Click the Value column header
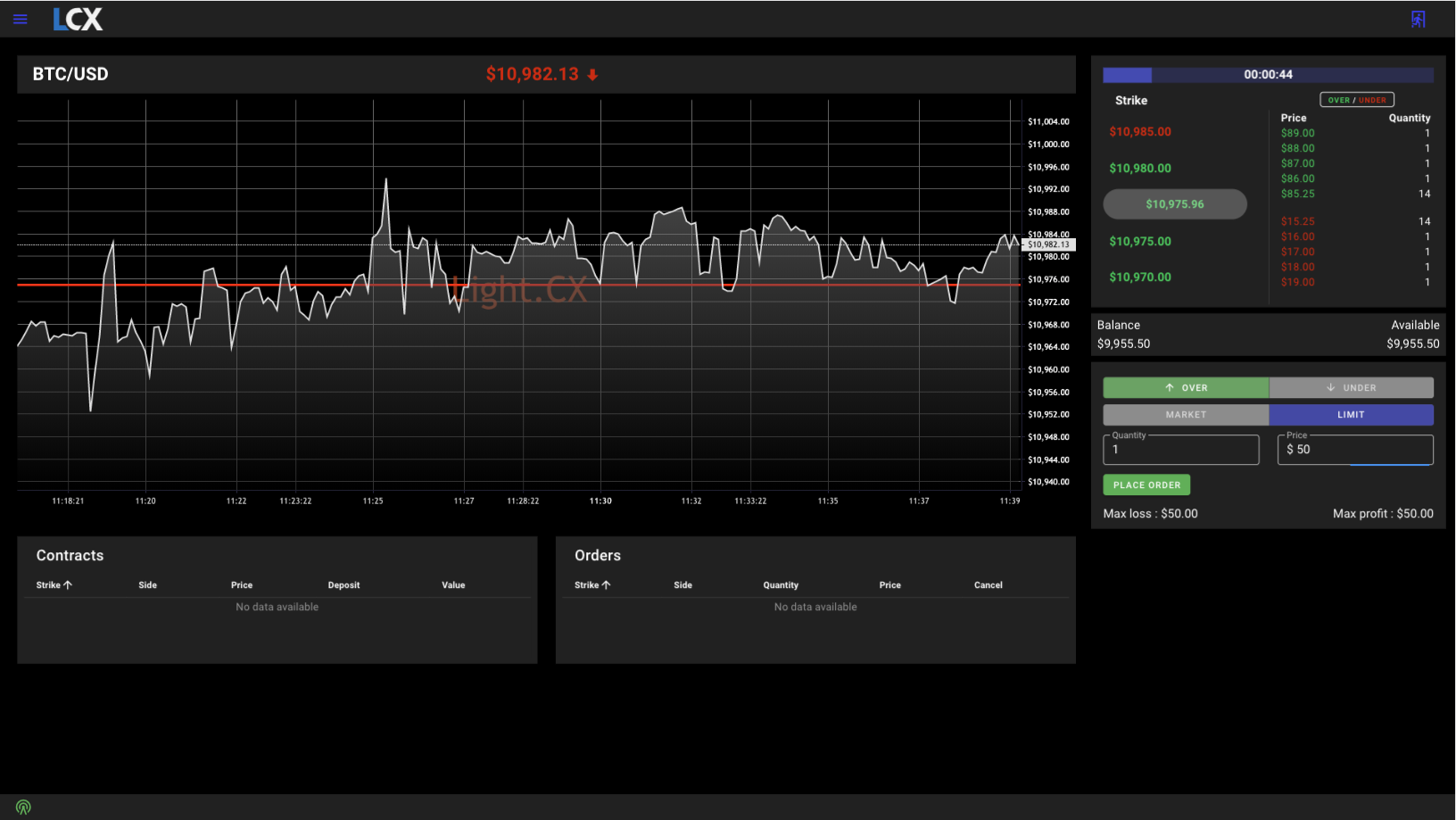1456x820 pixels. [453, 585]
